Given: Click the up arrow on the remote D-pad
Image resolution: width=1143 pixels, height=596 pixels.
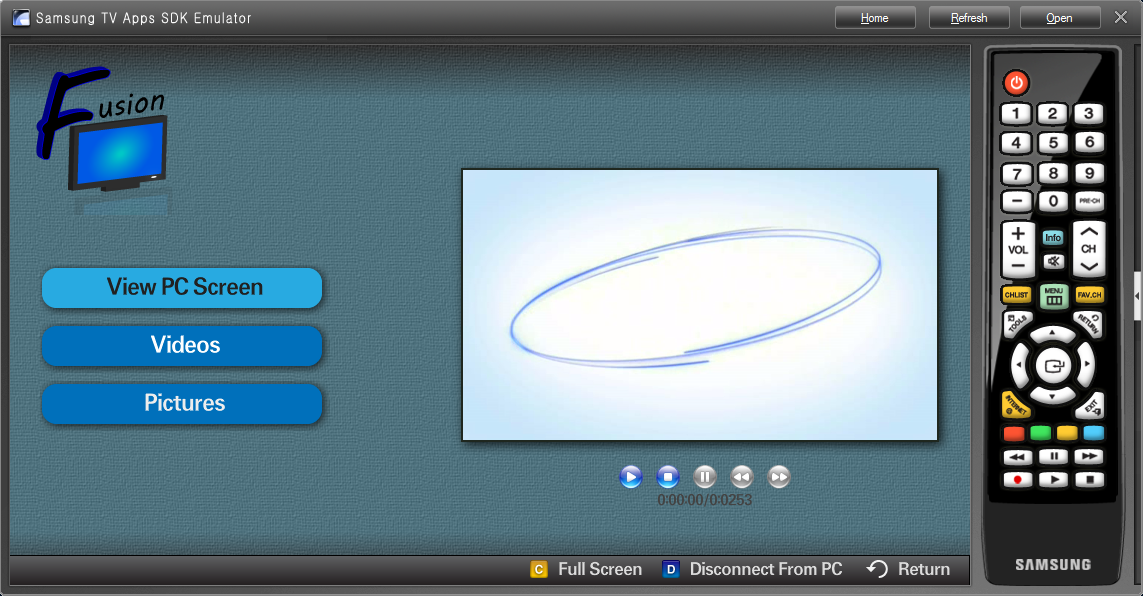Looking at the screenshot, I should 1053,333.
